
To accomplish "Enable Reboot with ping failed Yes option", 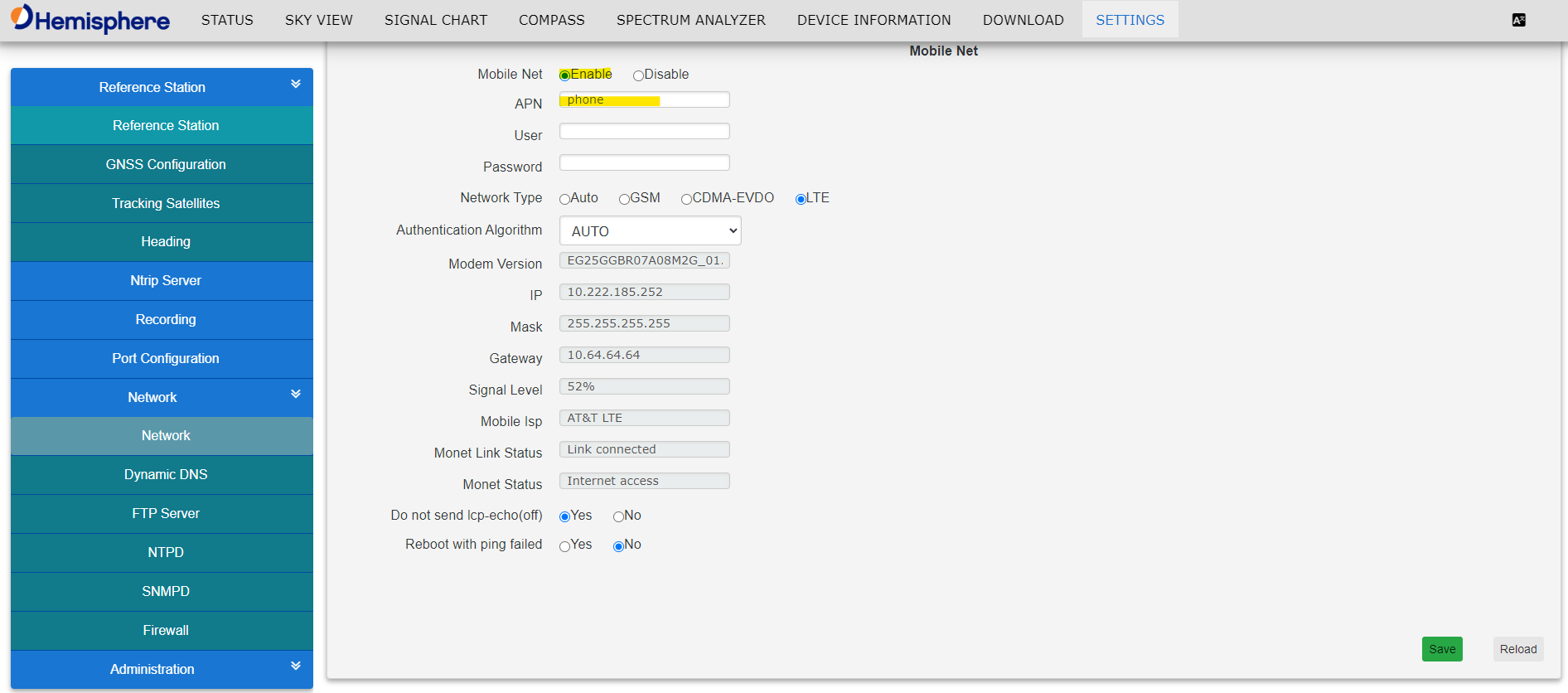I will click(x=564, y=546).
